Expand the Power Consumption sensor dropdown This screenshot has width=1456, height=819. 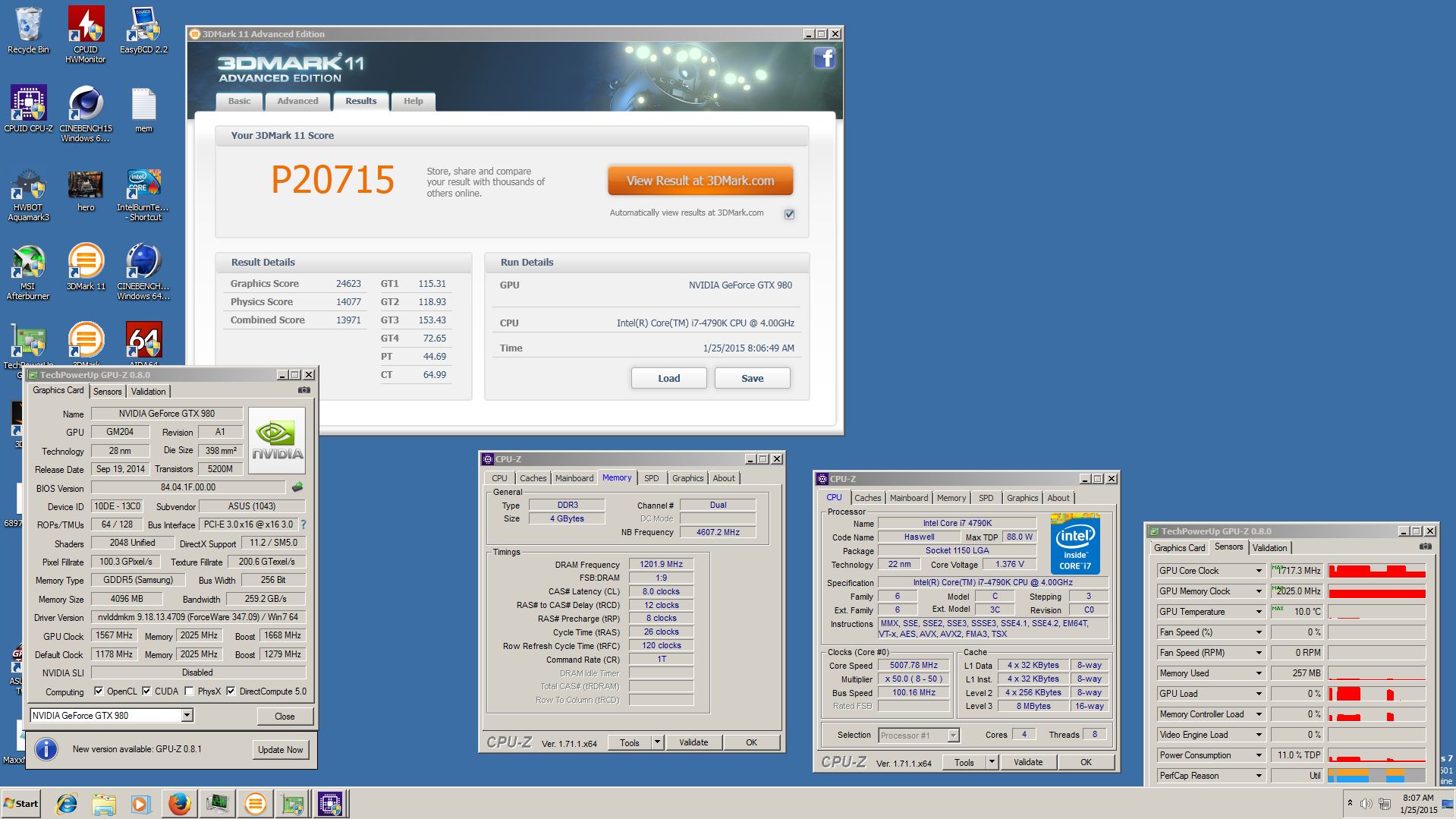pyautogui.click(x=1259, y=755)
